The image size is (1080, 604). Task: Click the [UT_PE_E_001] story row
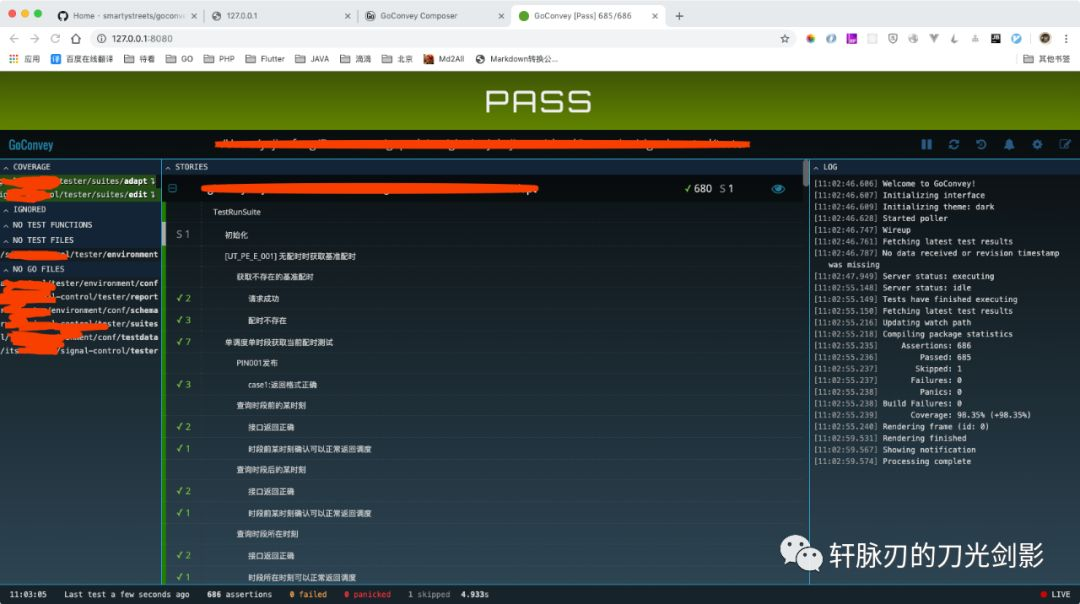tap(484, 256)
